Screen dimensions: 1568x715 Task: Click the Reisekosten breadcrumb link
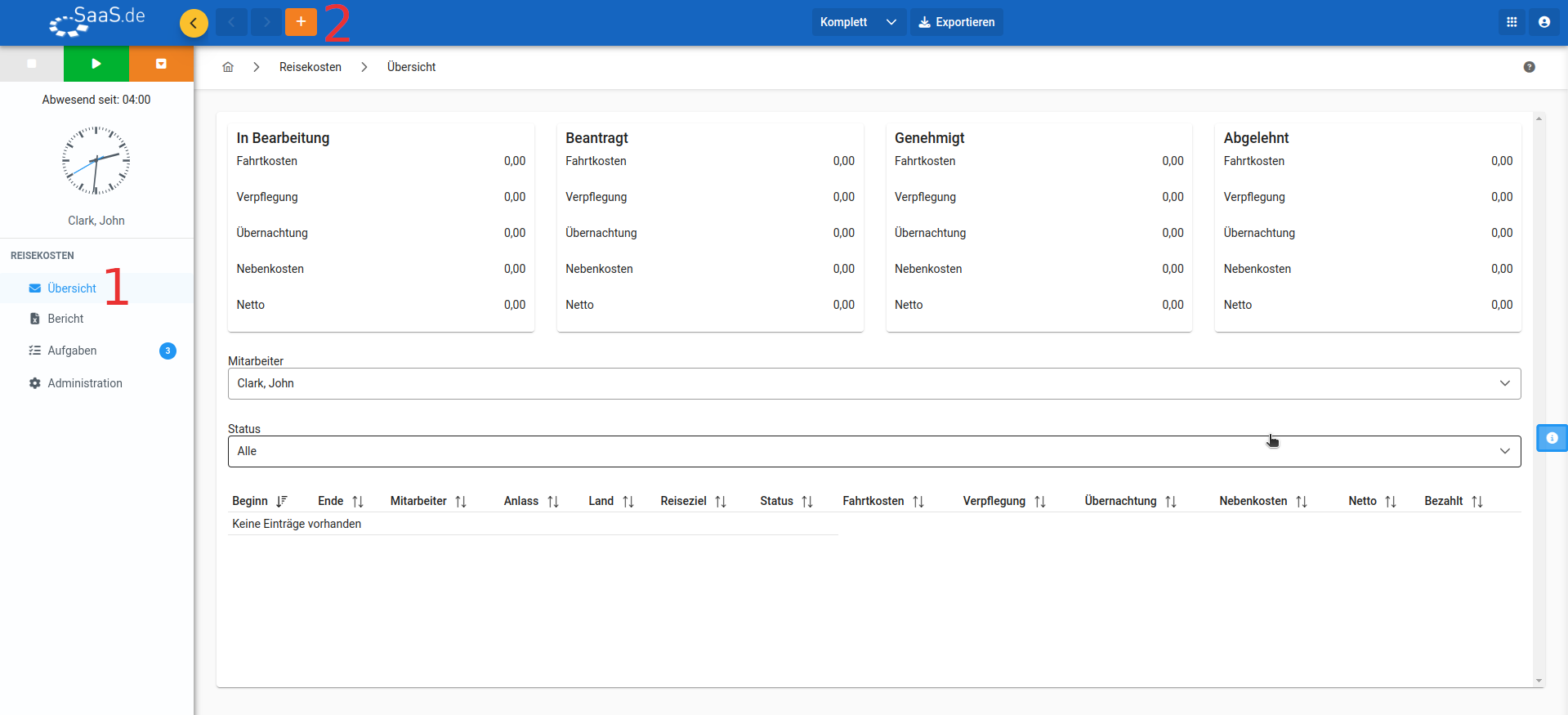click(310, 67)
